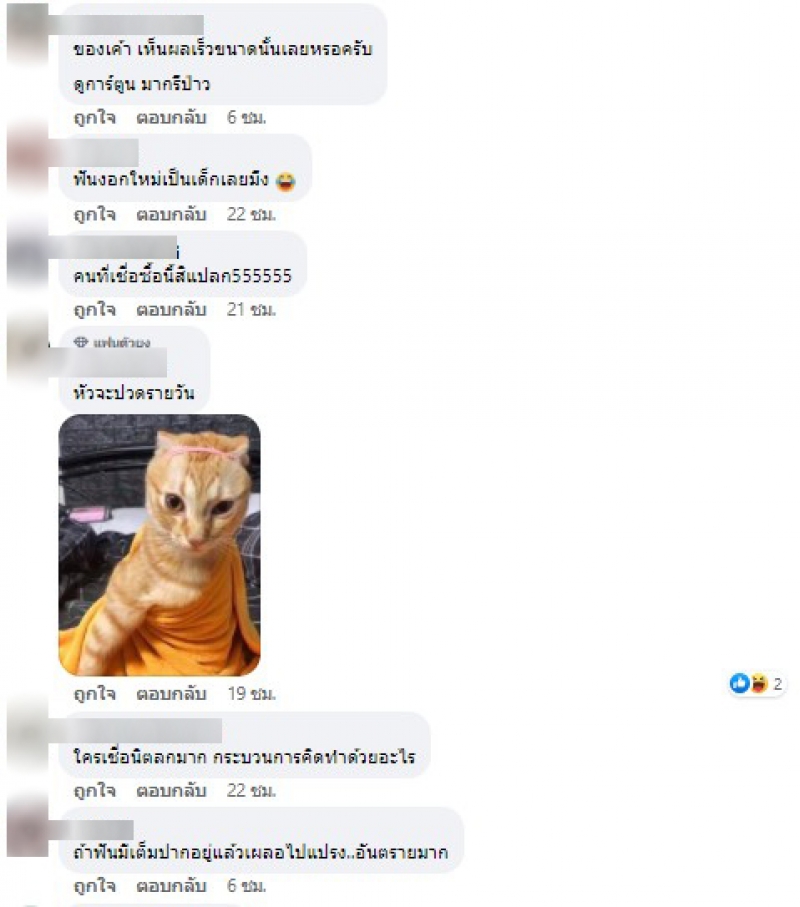800x907 pixels.
Task: Reply to the cat picture comment
Action: [171, 693]
